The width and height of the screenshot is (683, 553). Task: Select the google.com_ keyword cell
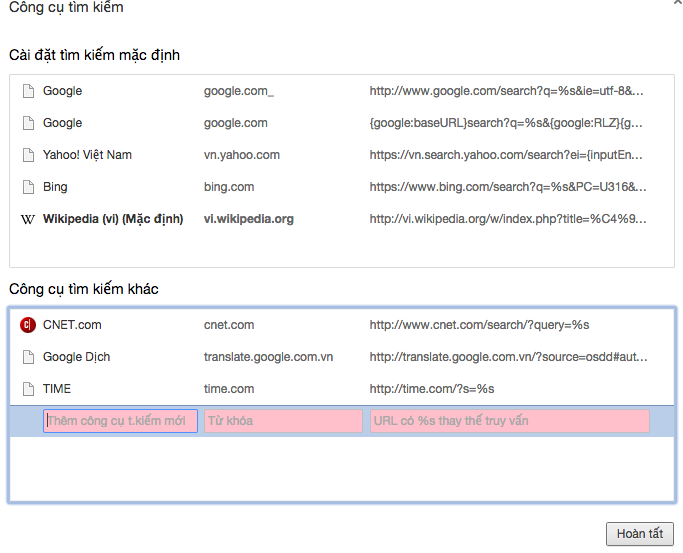238,91
